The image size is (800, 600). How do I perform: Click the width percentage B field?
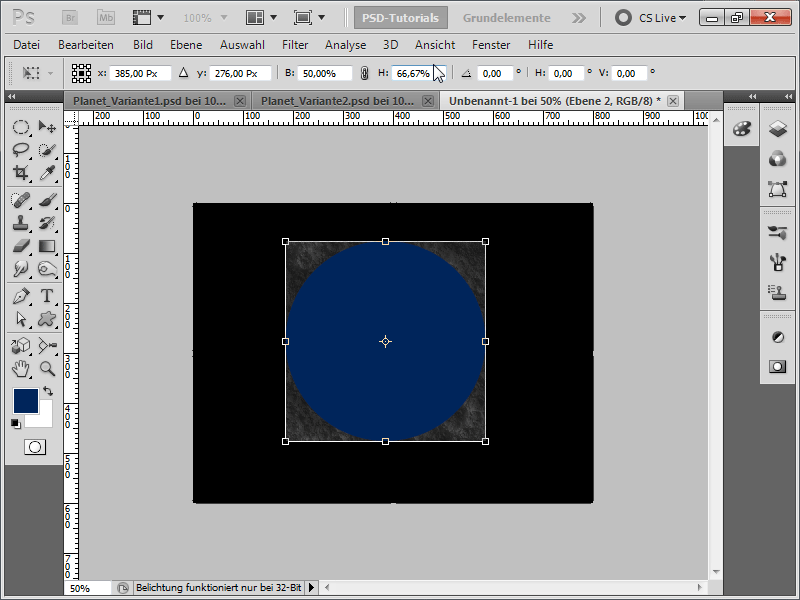[x=324, y=73]
